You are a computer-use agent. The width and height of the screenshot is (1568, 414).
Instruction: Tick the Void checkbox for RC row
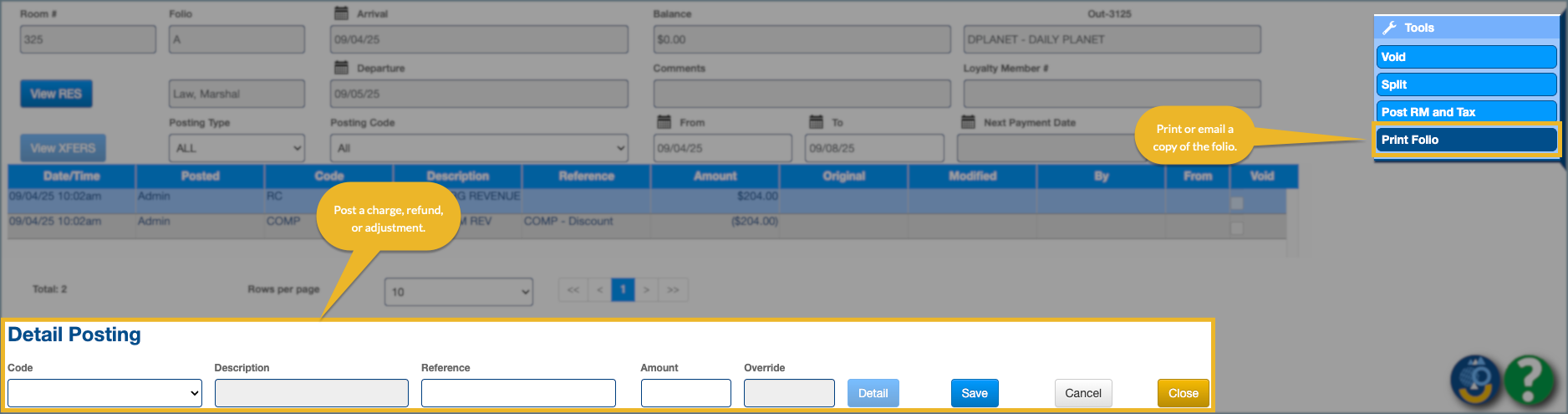pos(1237,203)
